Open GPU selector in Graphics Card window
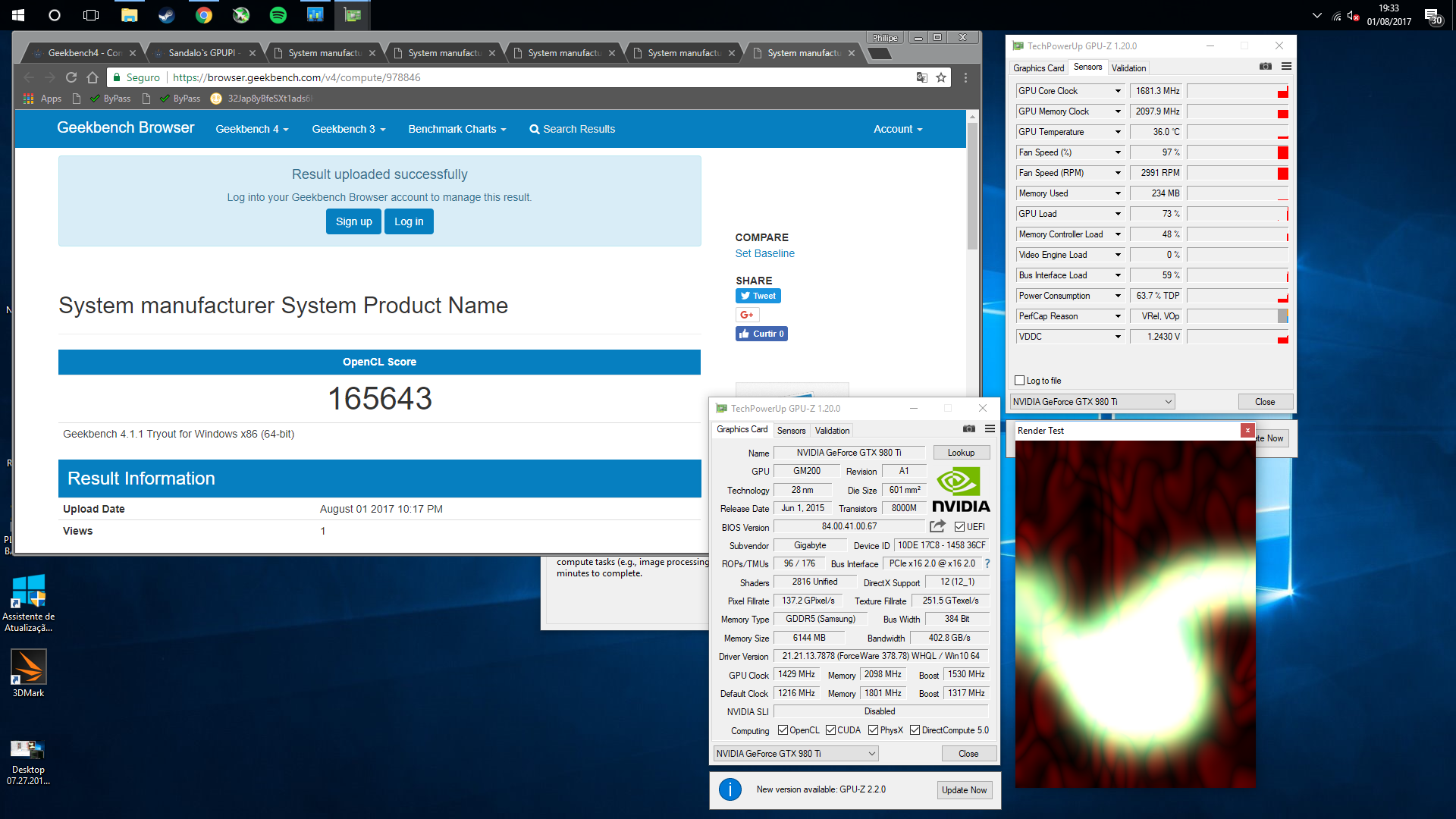Screen dimensions: 1456x819 796,754
